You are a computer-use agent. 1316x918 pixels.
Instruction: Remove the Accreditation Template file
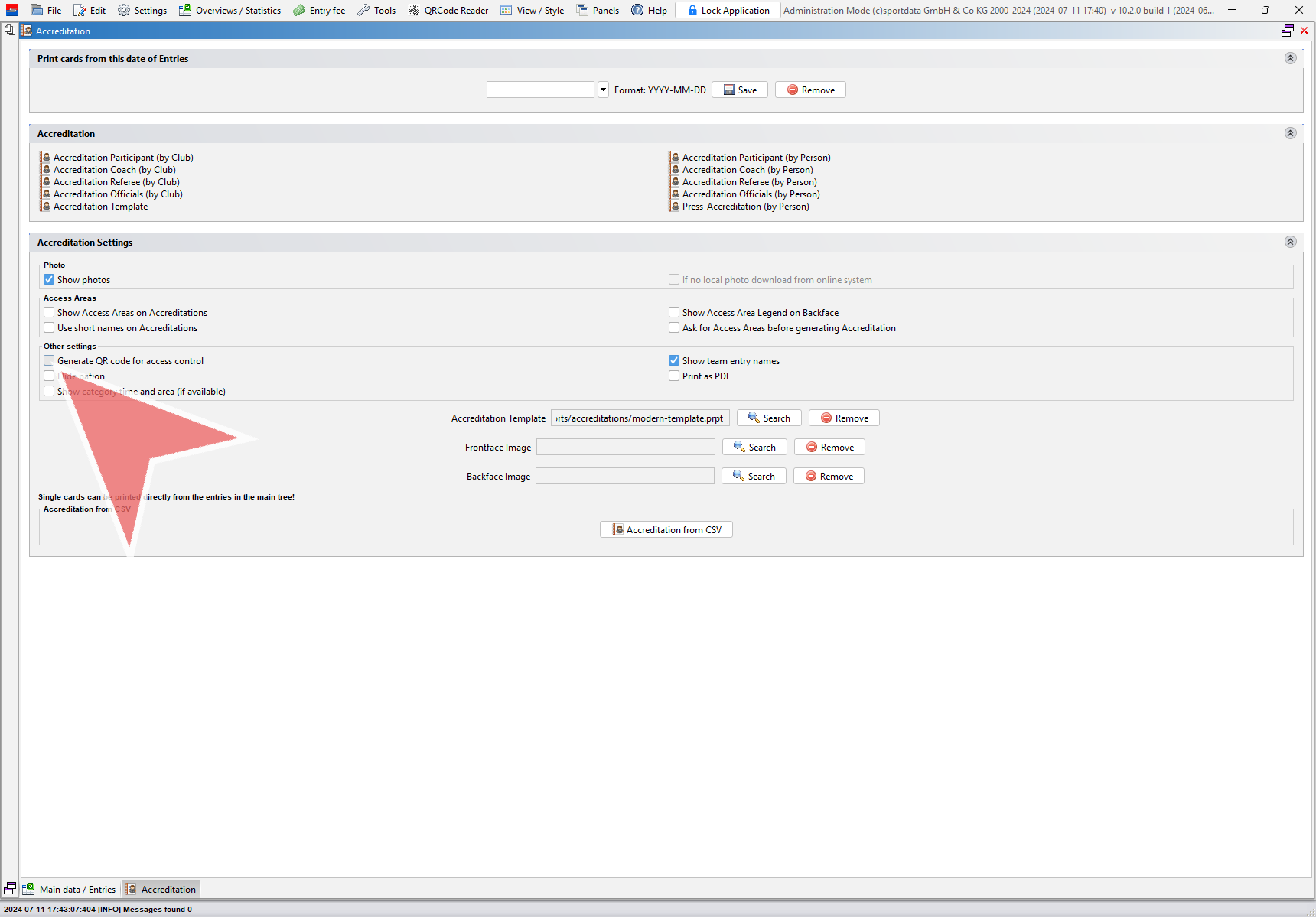844,418
